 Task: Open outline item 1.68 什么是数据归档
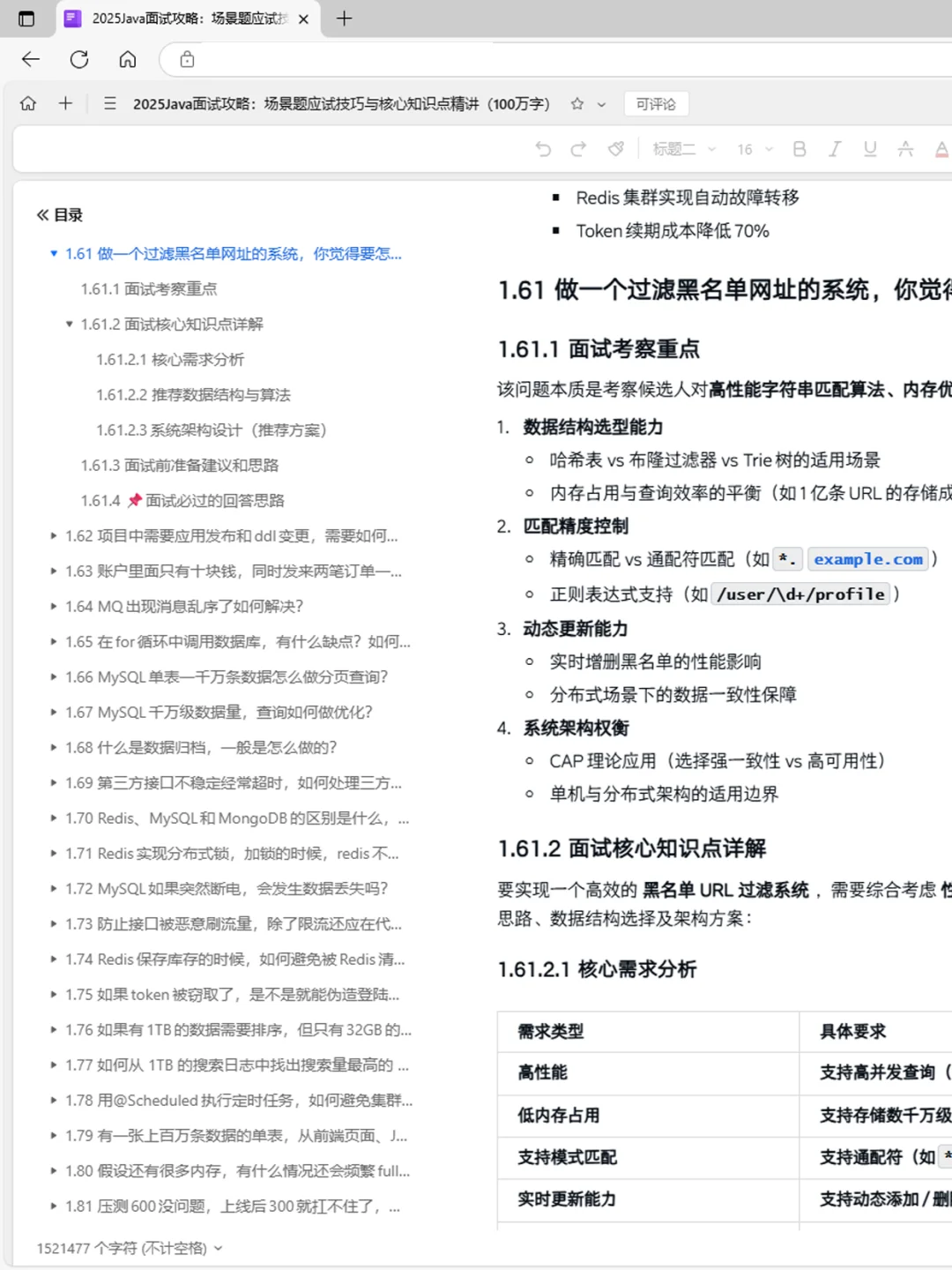point(201,748)
